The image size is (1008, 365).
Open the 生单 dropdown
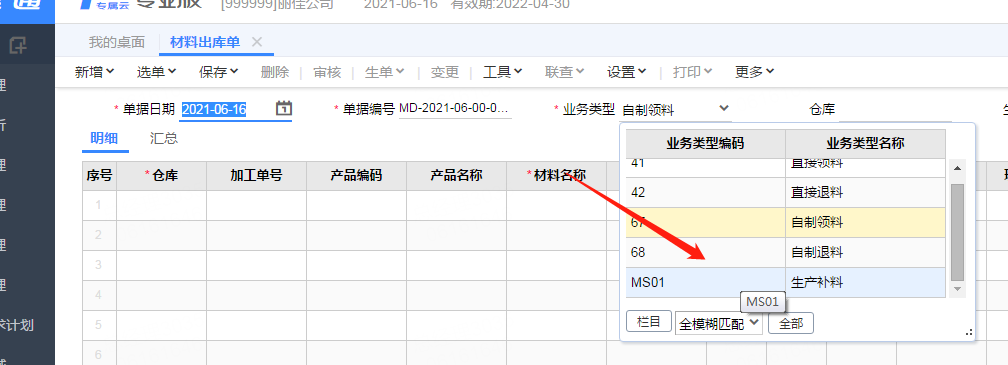click(384, 72)
